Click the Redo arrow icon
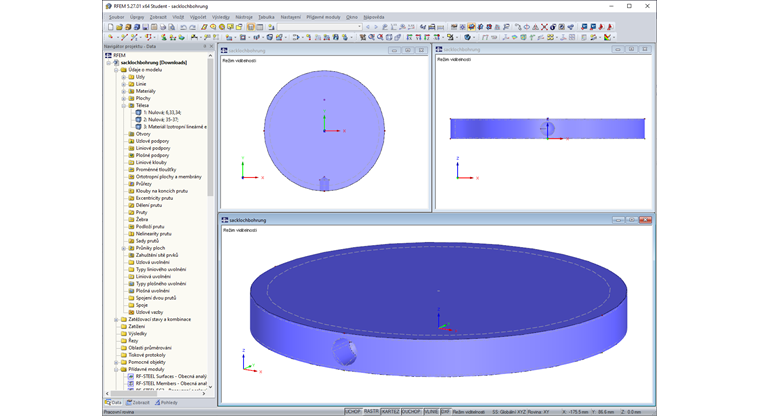The image size is (760, 416). point(192,27)
